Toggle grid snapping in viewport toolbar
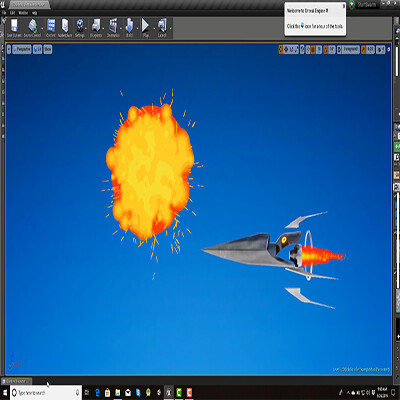The height and width of the screenshot is (400, 400). [x=313, y=49]
